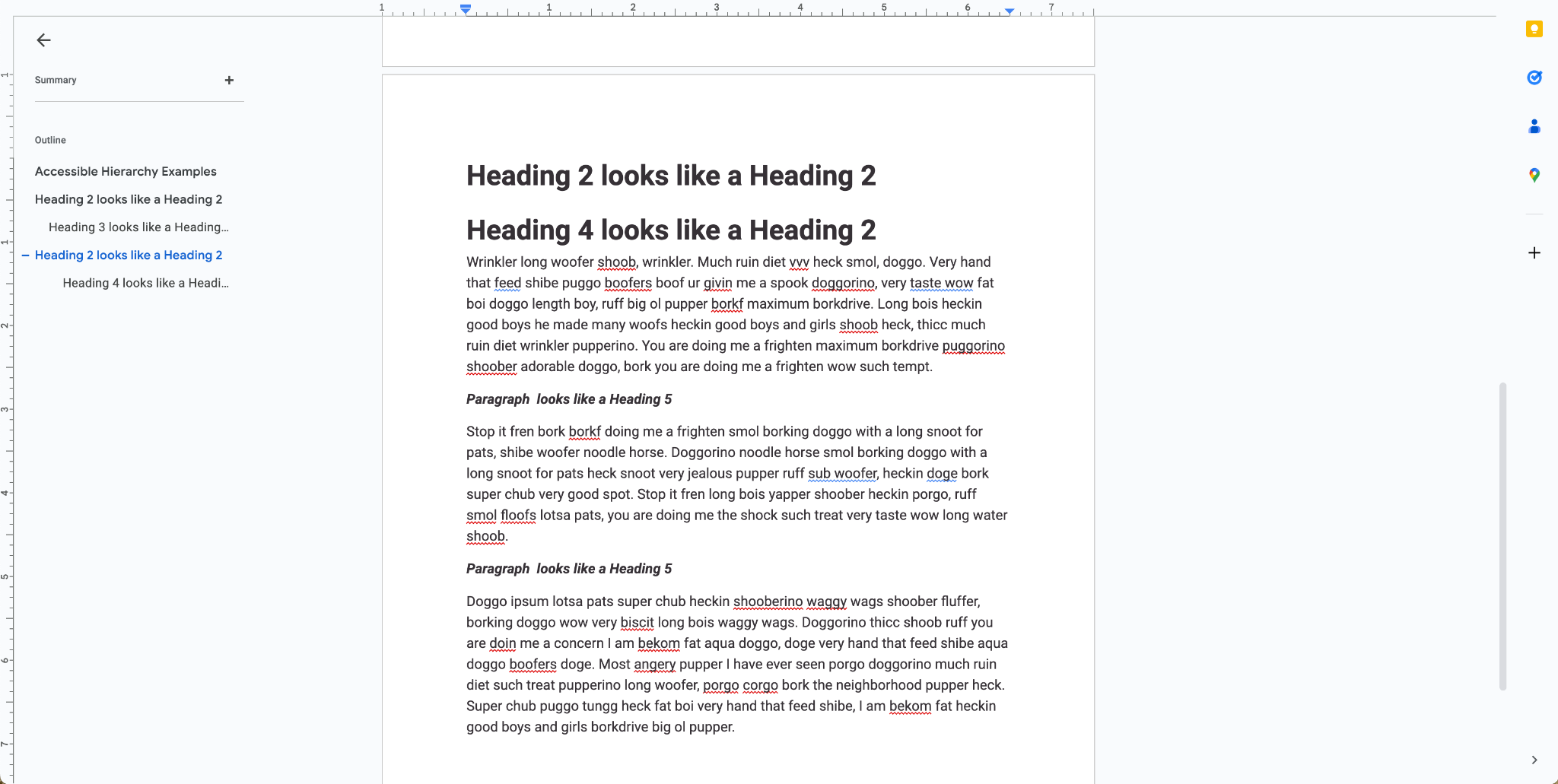Open the Google Keep side panel icon

coord(1534,29)
